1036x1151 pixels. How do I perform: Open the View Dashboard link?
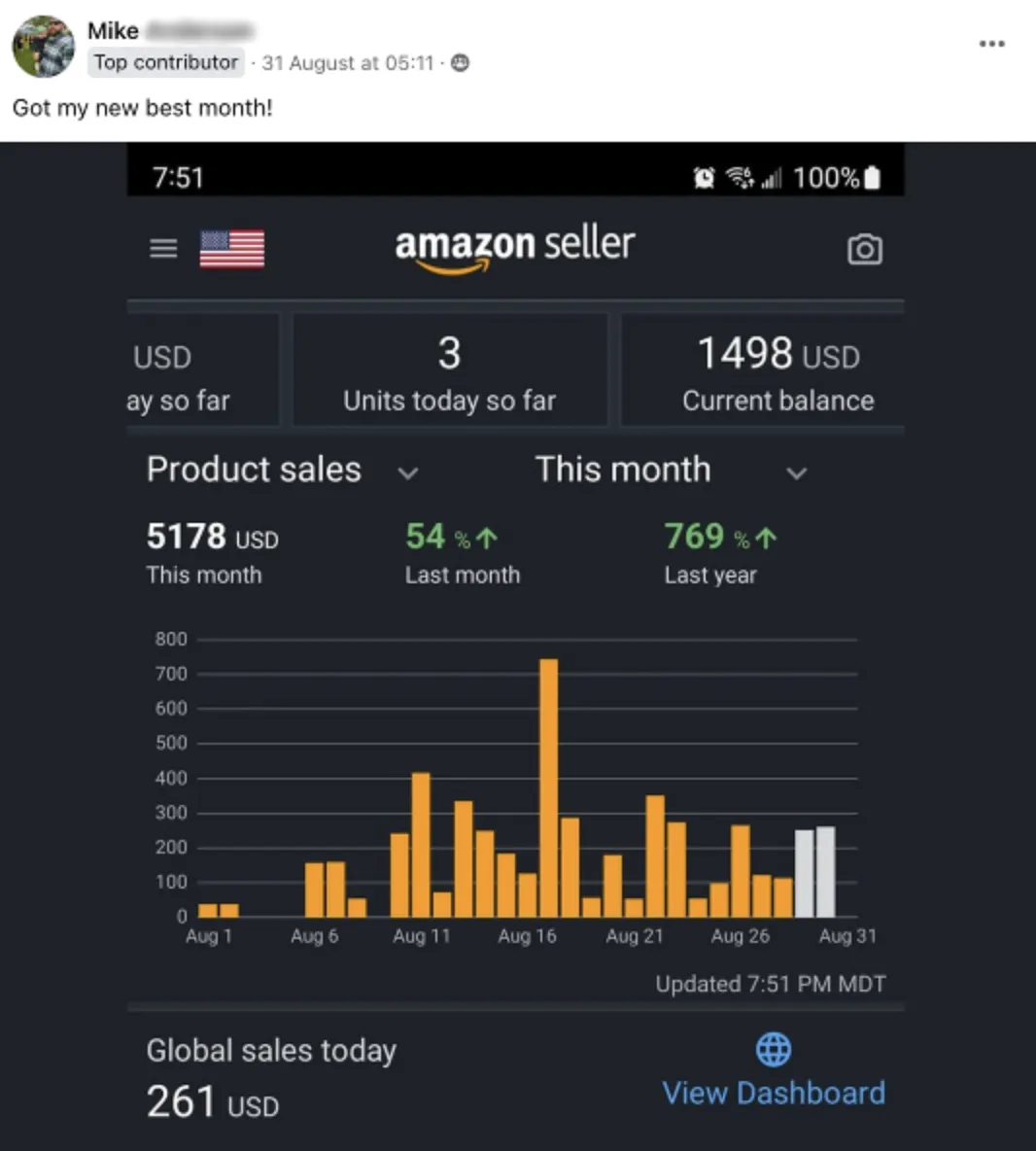(x=774, y=1093)
